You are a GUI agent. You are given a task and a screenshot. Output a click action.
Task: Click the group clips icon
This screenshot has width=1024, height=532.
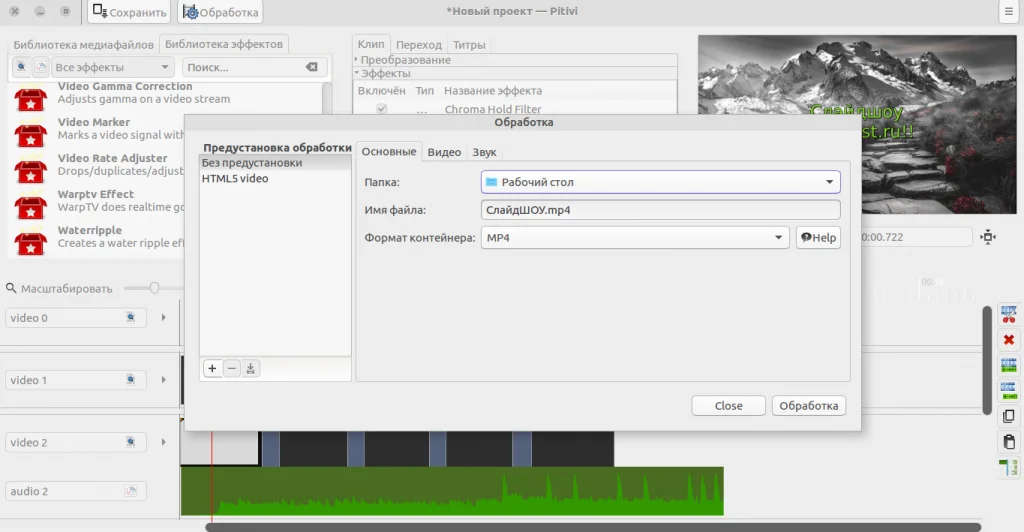pyautogui.click(x=1008, y=365)
